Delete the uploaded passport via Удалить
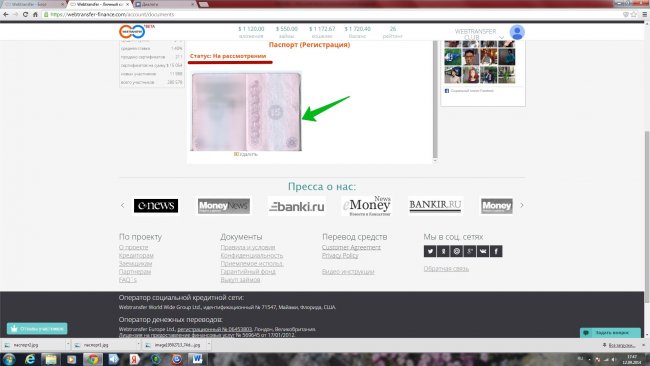 coord(246,154)
